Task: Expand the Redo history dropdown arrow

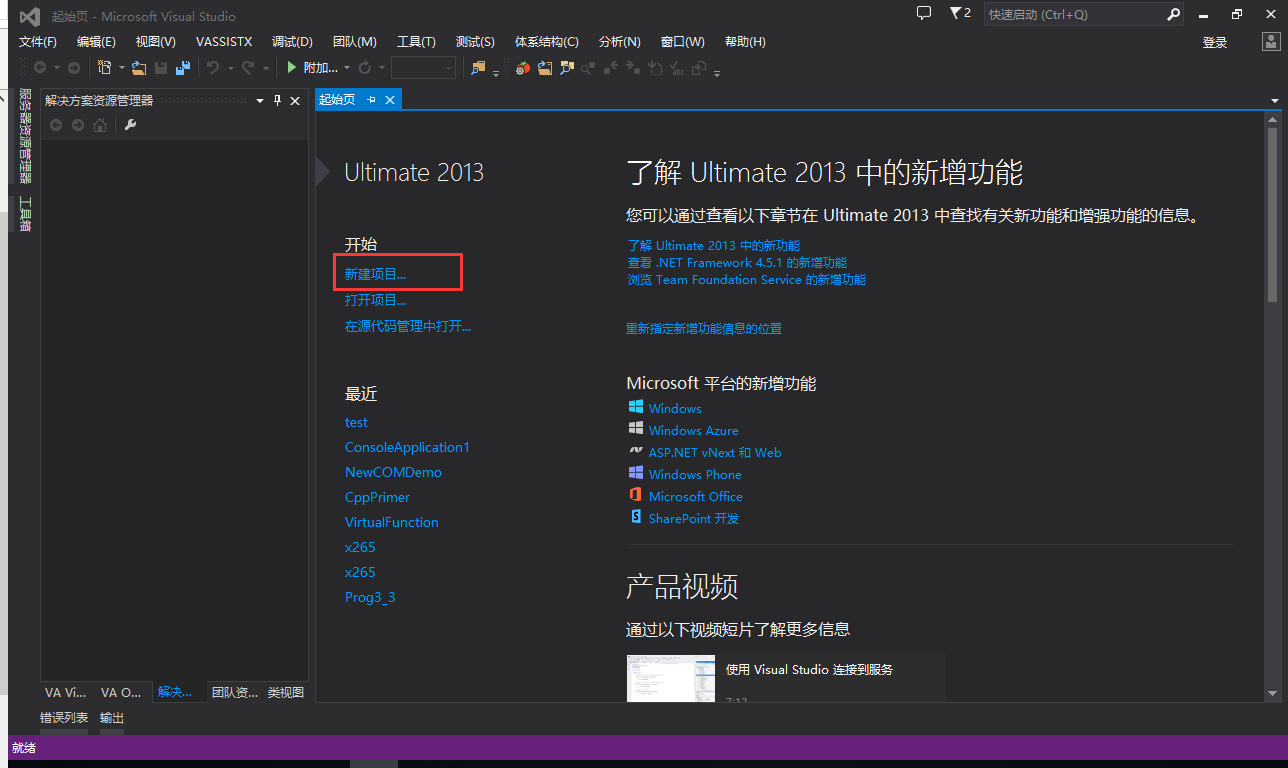Action: 265,67
